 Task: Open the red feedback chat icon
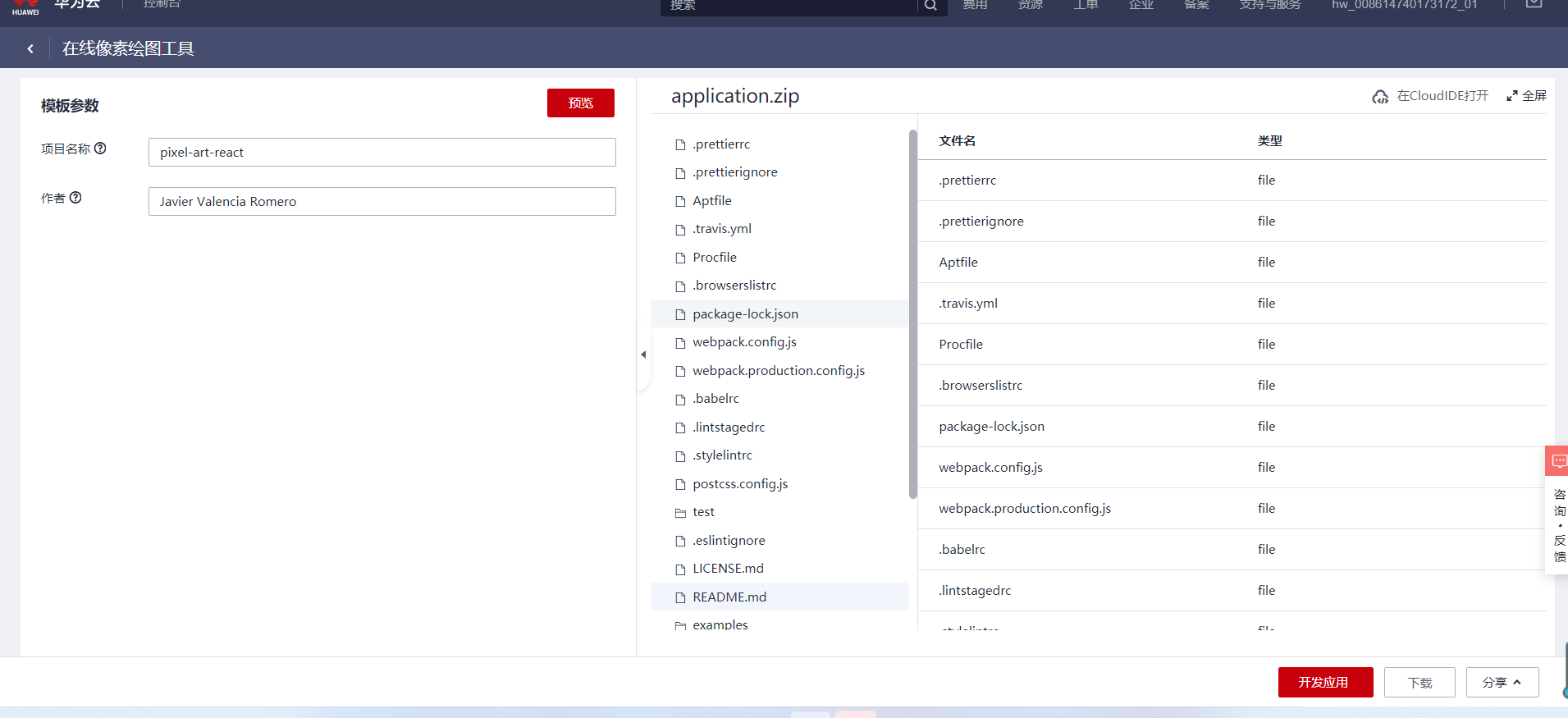(x=1558, y=461)
